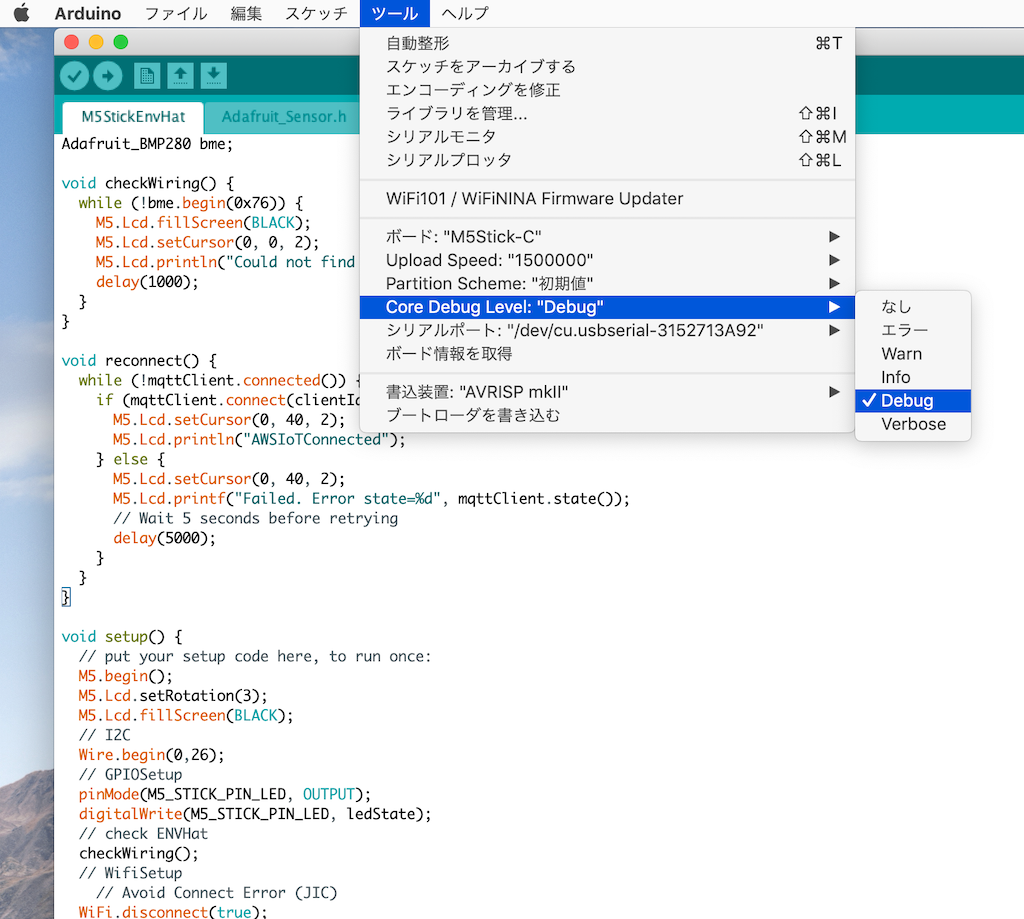1024x919 pixels.
Task: Set debug level to エラー
Action: [x=913, y=331]
